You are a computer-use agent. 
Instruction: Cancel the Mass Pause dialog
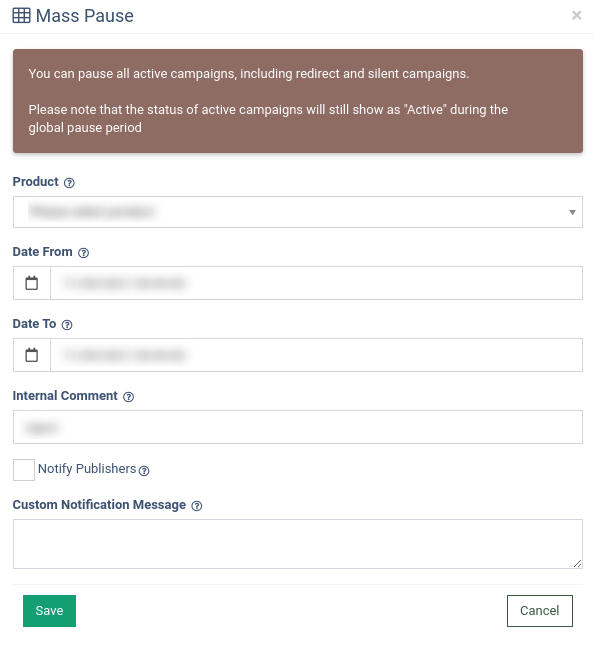tap(540, 611)
